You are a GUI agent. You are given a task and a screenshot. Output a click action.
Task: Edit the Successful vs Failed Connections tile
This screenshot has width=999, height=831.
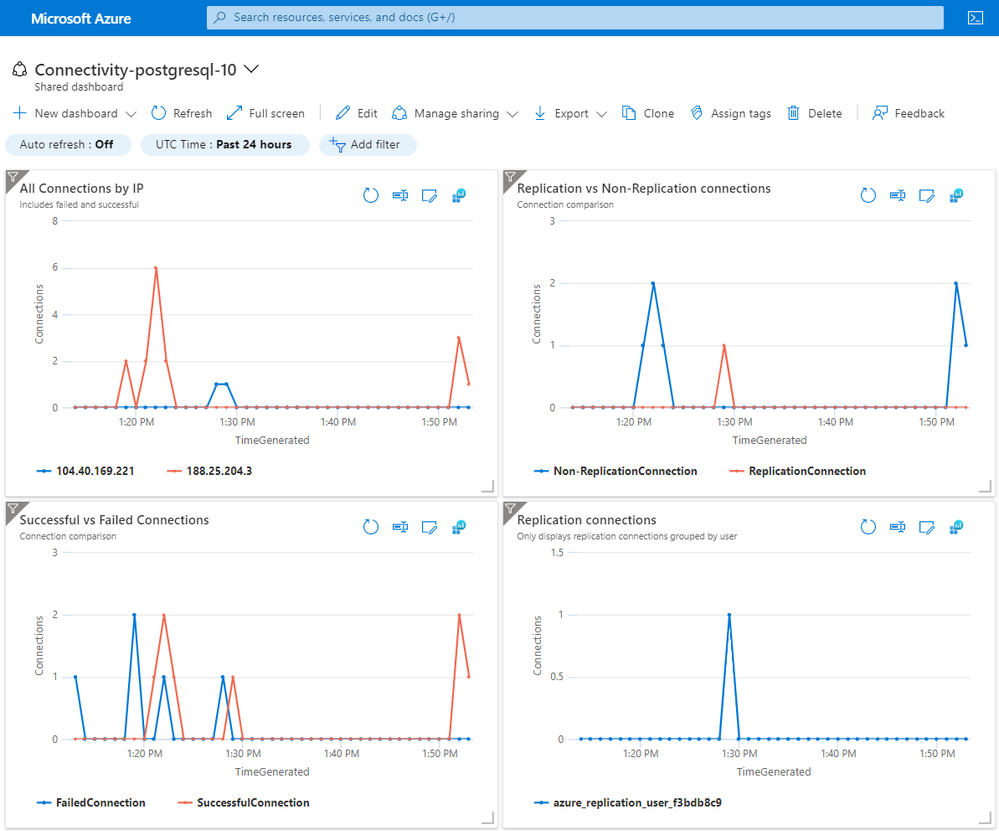click(429, 527)
